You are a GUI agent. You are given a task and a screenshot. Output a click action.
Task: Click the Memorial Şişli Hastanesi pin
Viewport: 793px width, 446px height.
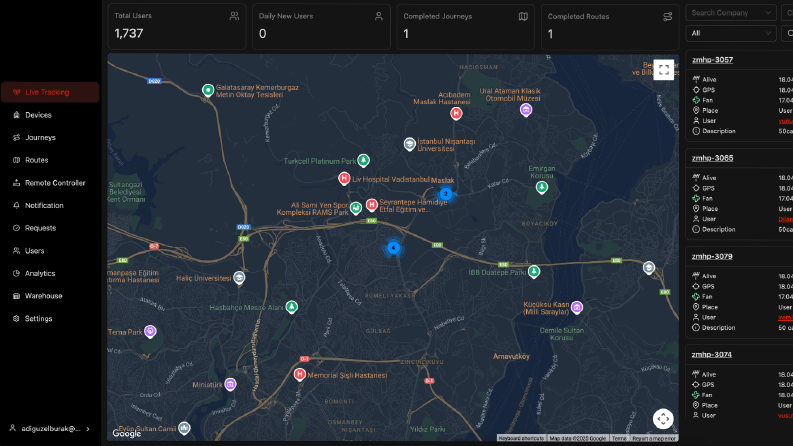(299, 374)
